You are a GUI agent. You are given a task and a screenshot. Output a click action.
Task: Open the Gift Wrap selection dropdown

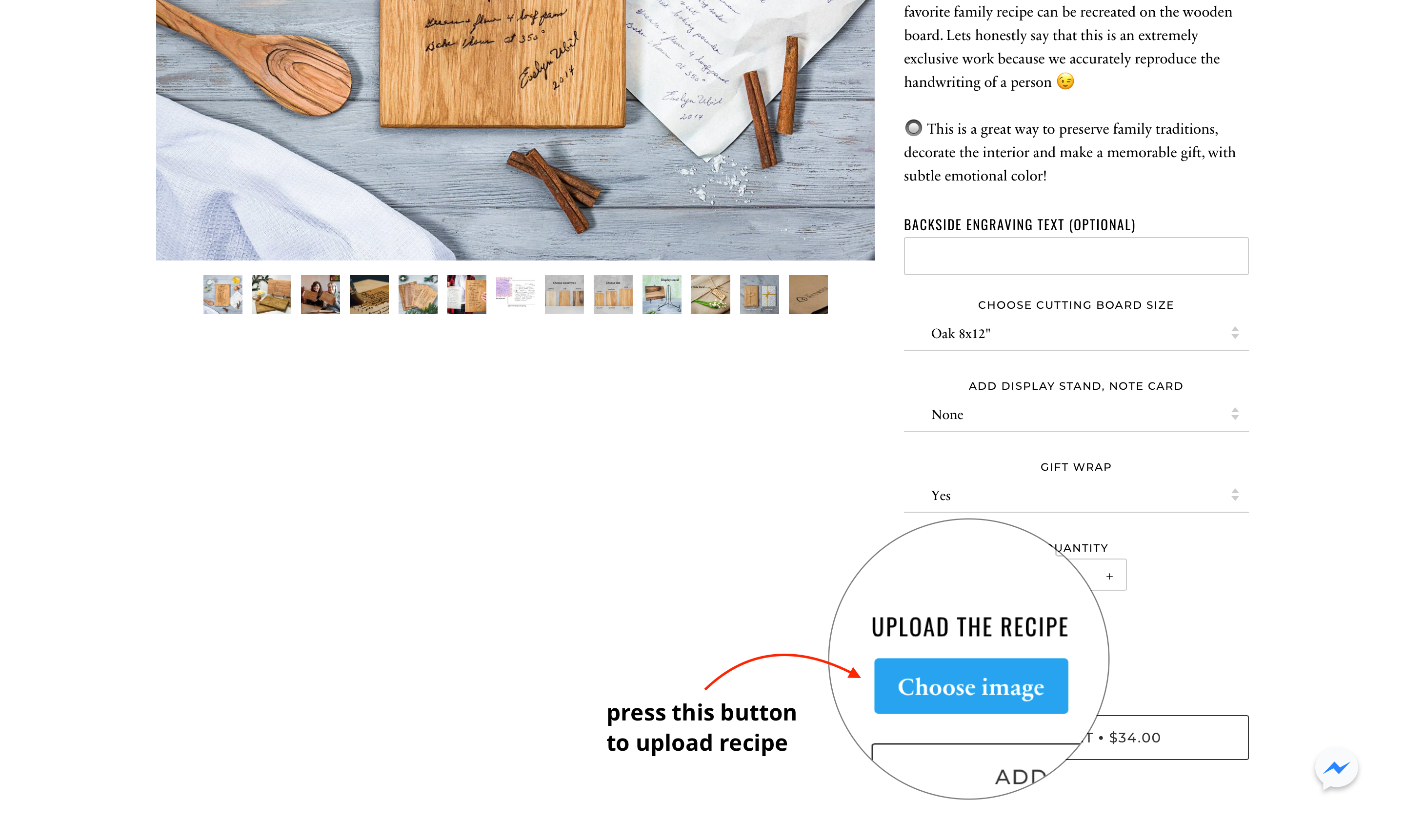click(x=1076, y=495)
